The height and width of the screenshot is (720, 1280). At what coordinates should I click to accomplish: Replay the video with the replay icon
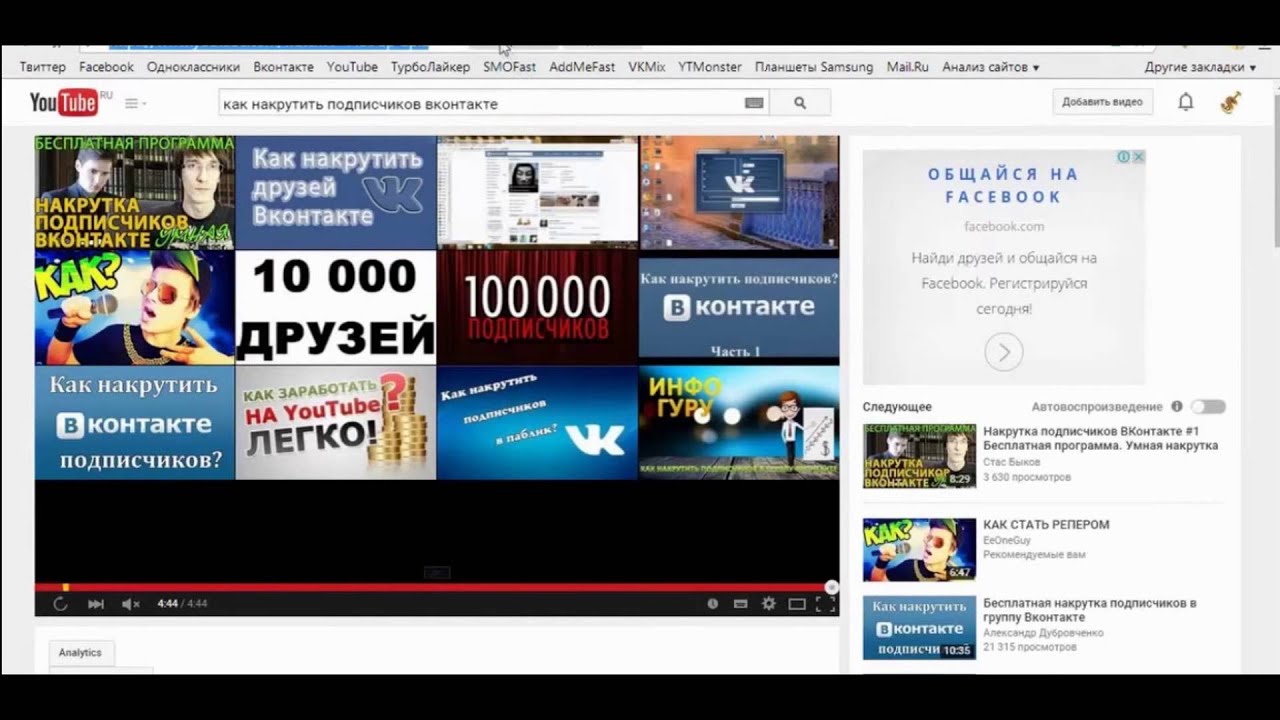(60, 604)
